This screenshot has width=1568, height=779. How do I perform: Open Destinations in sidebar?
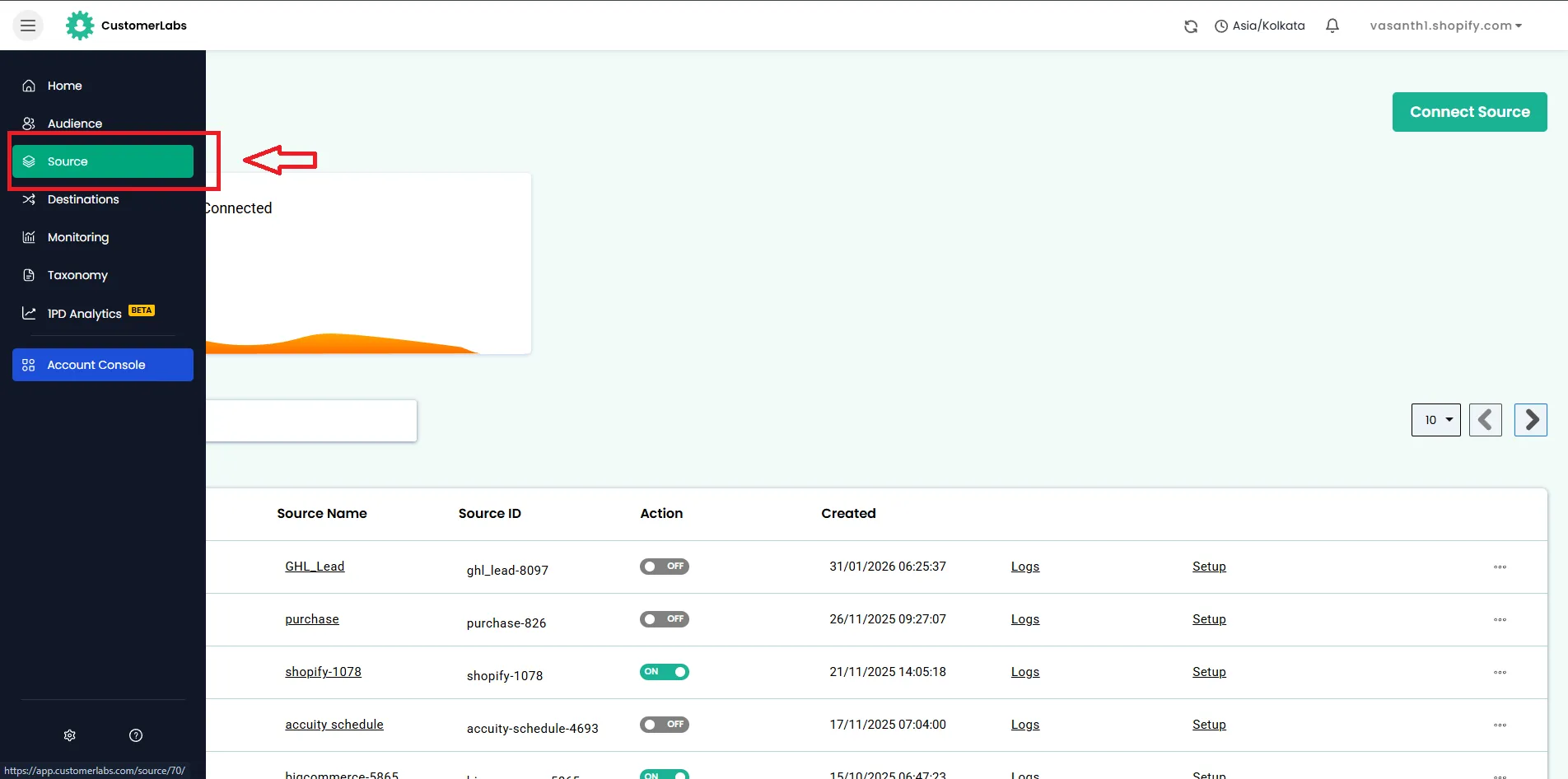click(103, 199)
